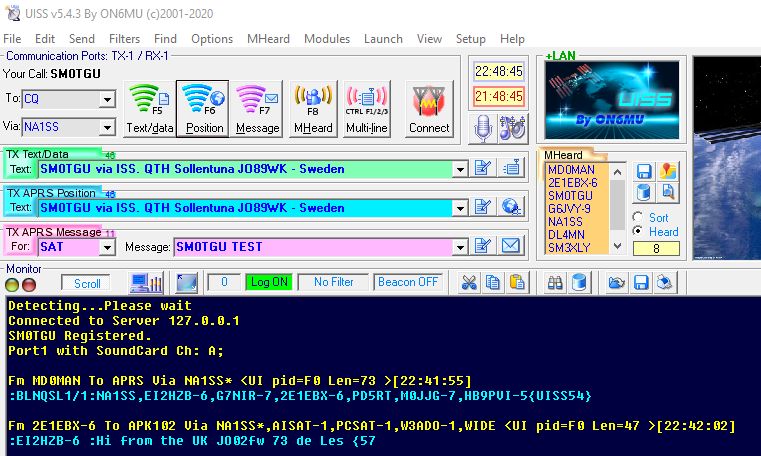
Task: Save the MHeard list with floppy icon
Action: point(644,171)
